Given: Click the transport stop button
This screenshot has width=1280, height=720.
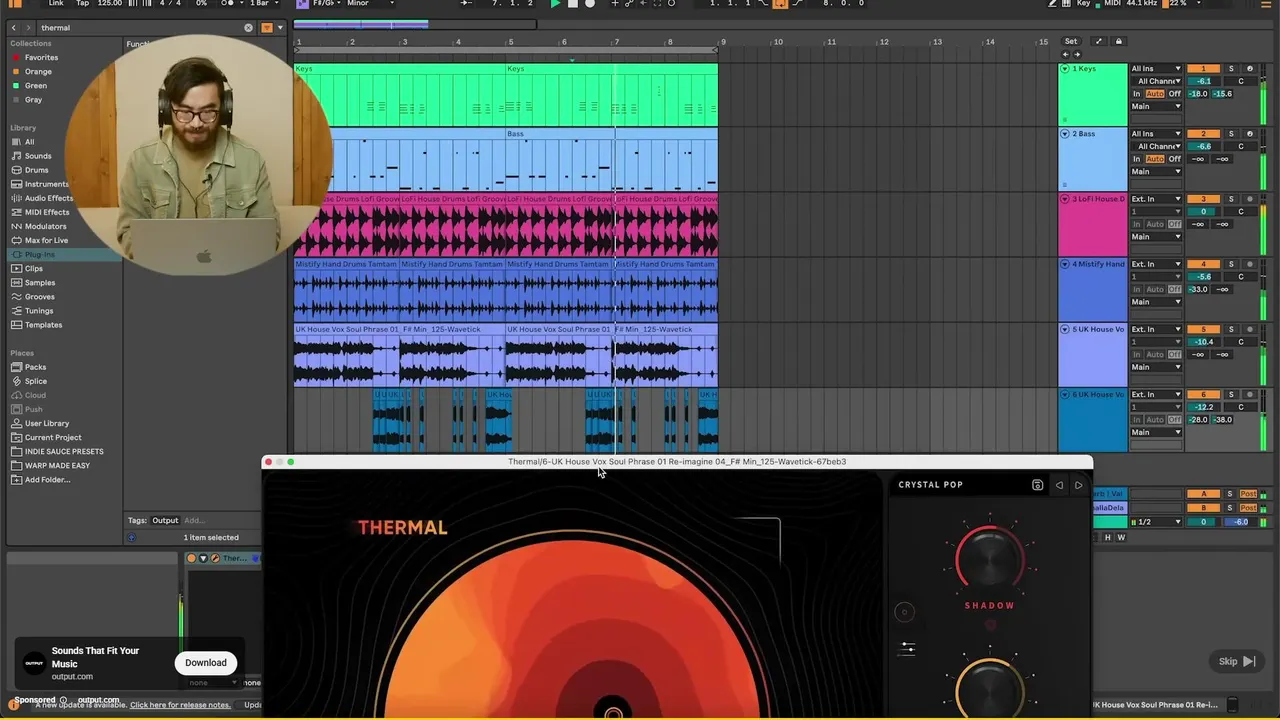Looking at the screenshot, I should click(572, 4).
